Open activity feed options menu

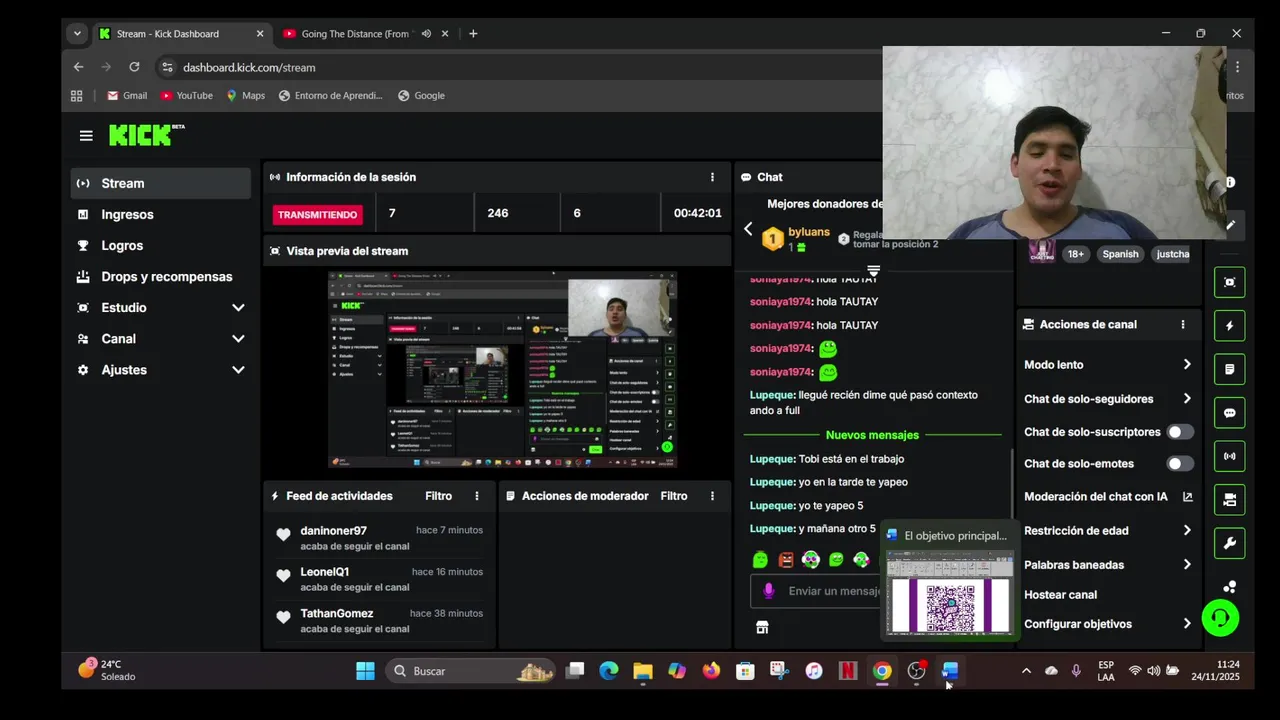477,496
